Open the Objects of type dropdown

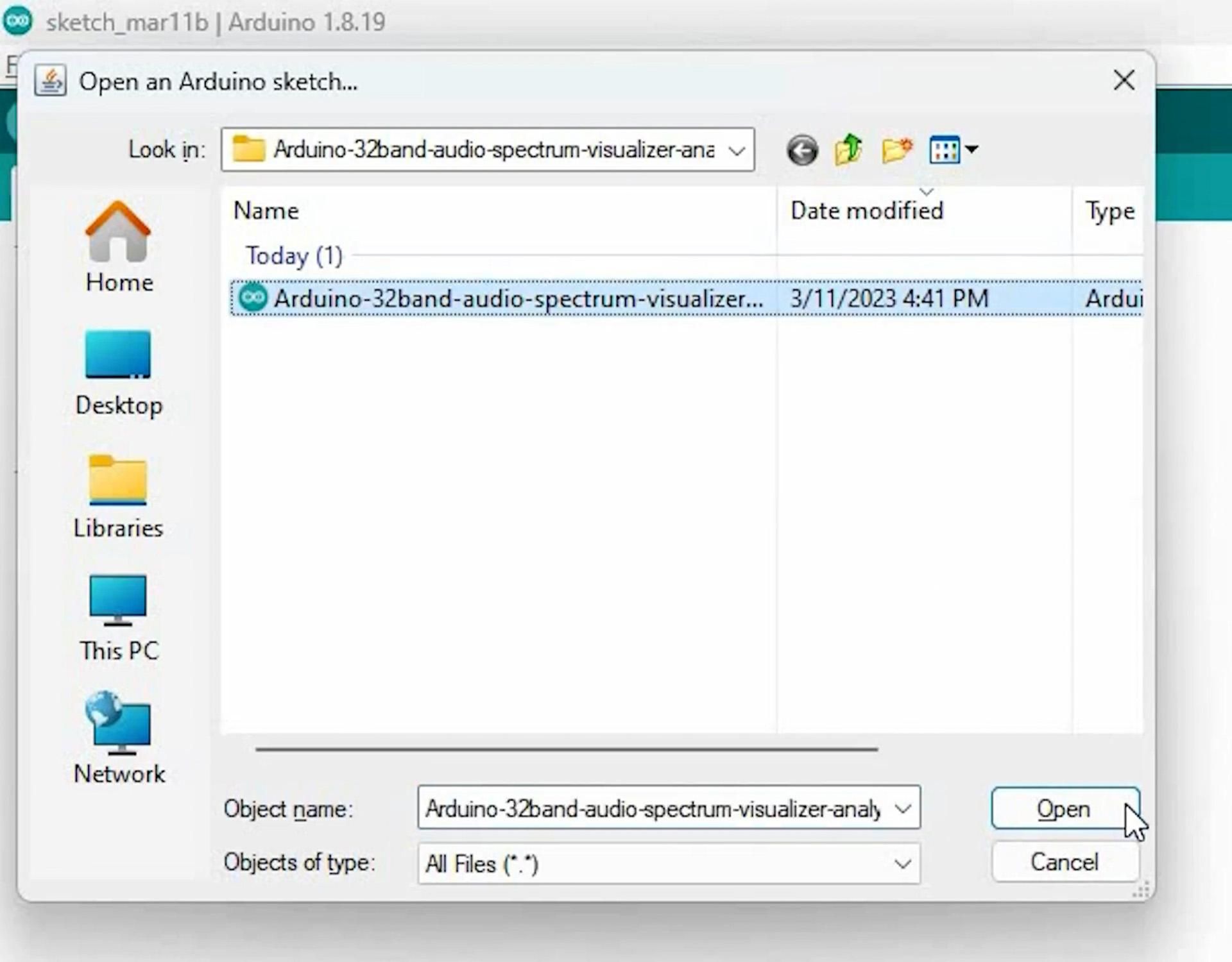pos(669,864)
